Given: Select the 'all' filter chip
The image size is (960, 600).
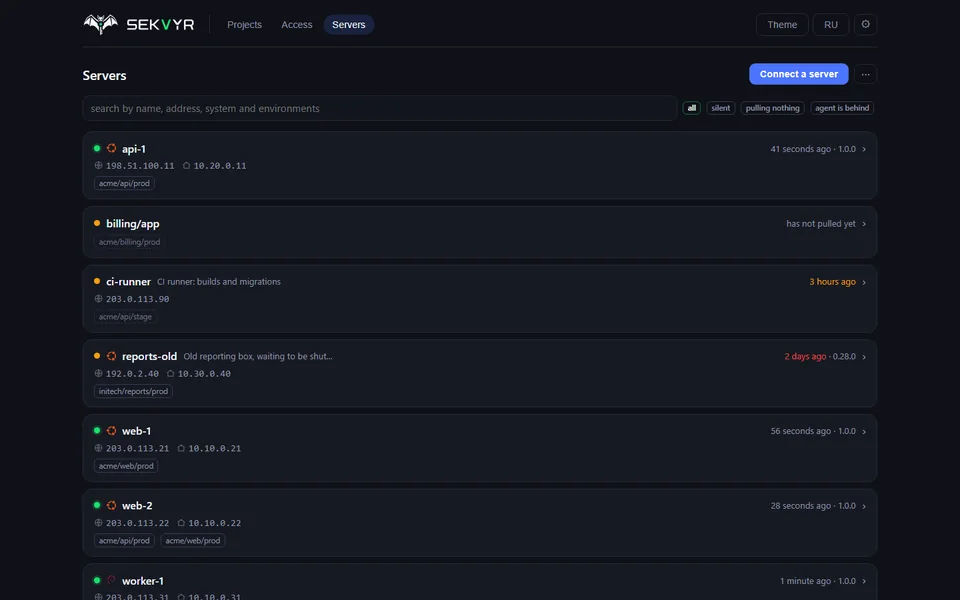Looking at the screenshot, I should point(691,108).
